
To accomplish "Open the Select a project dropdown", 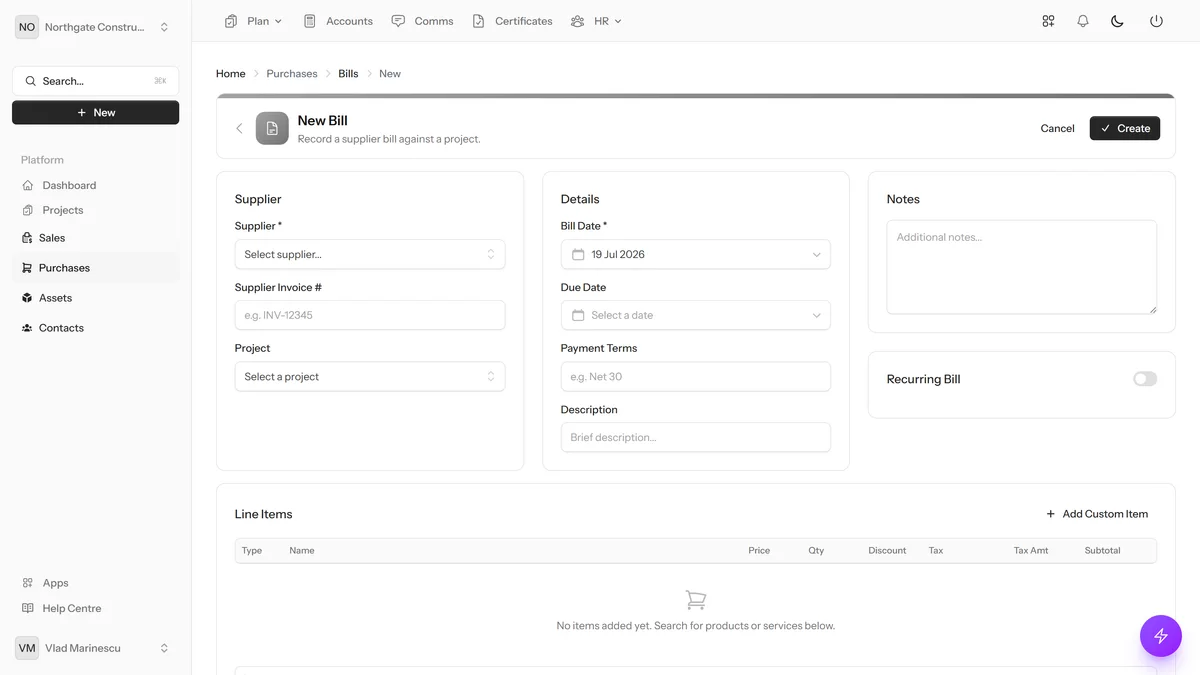I will point(370,376).
